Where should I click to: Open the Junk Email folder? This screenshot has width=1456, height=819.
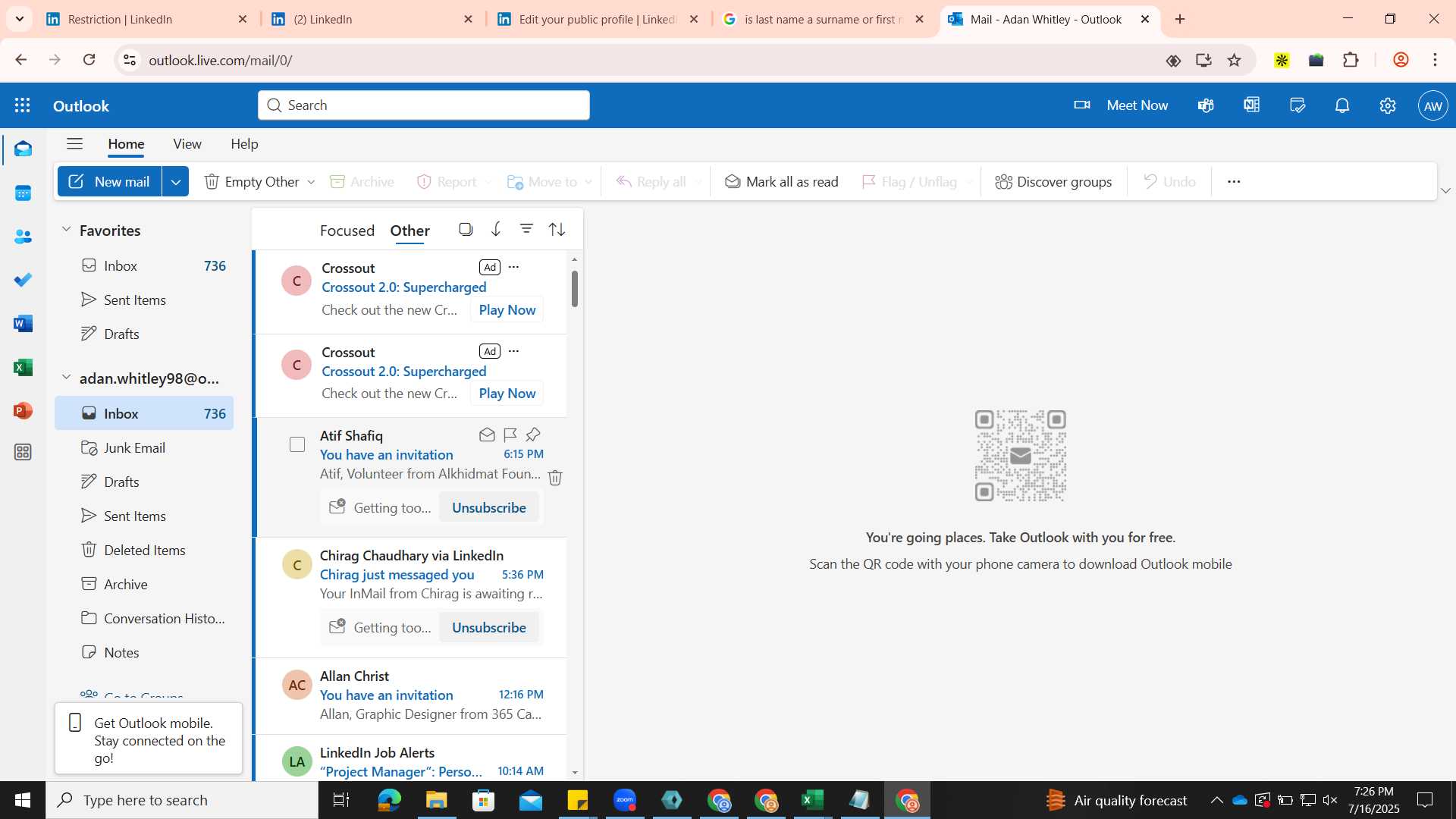tap(144, 447)
